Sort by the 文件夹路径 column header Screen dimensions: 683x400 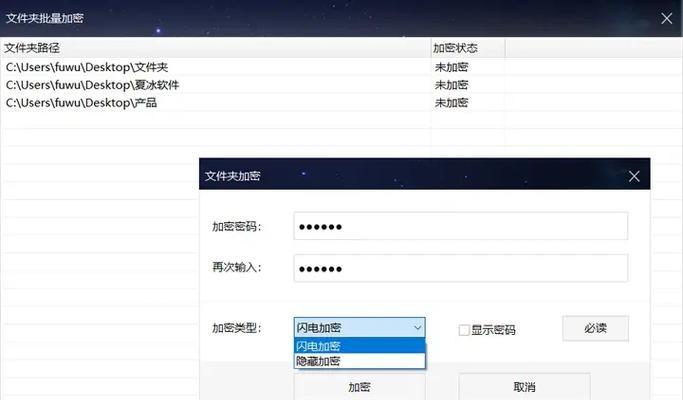click(216, 48)
